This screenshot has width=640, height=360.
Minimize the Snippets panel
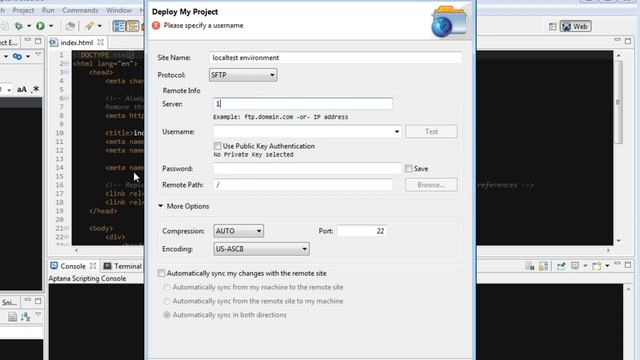tap(27, 300)
